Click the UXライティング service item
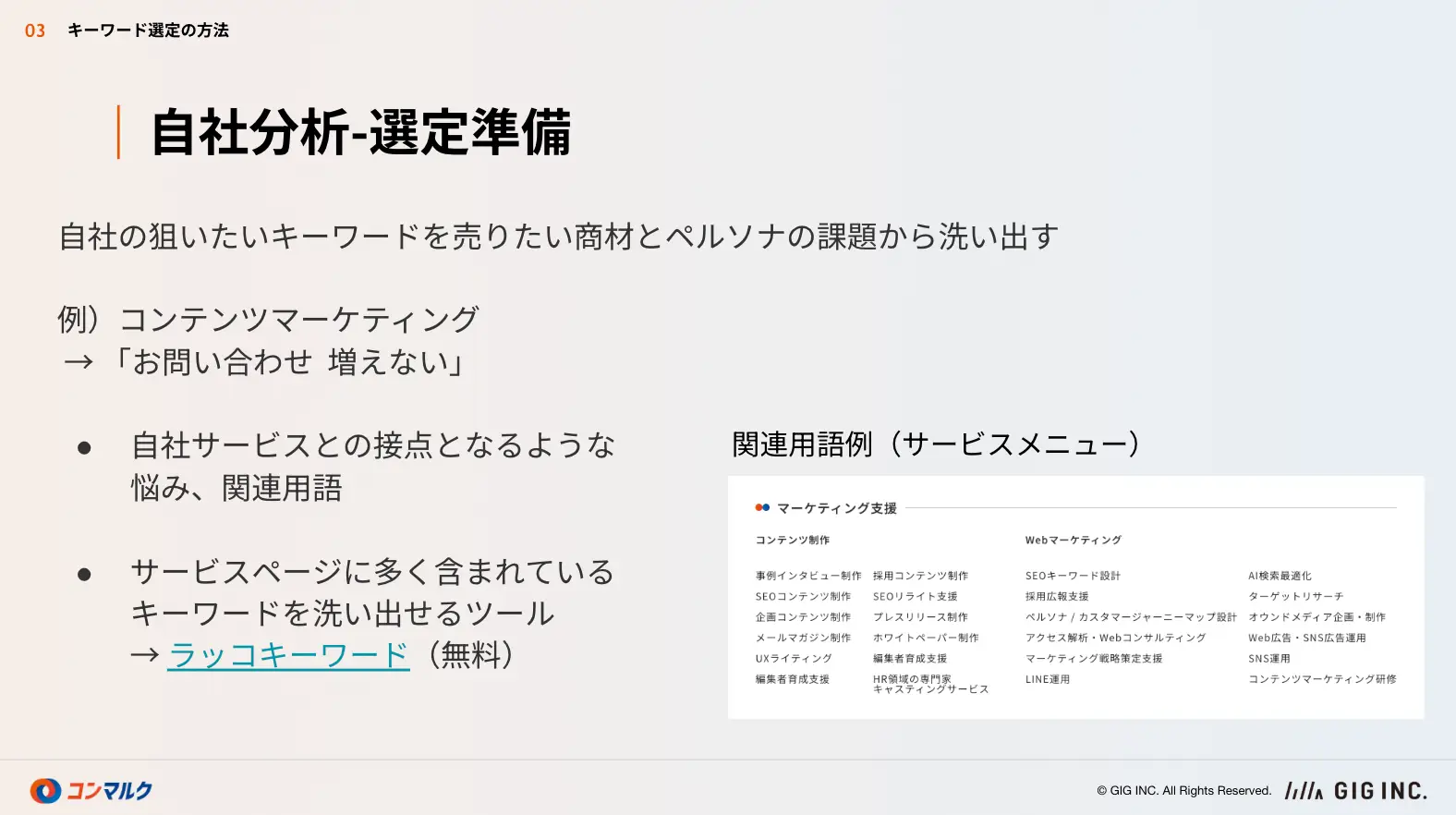 coord(793,659)
